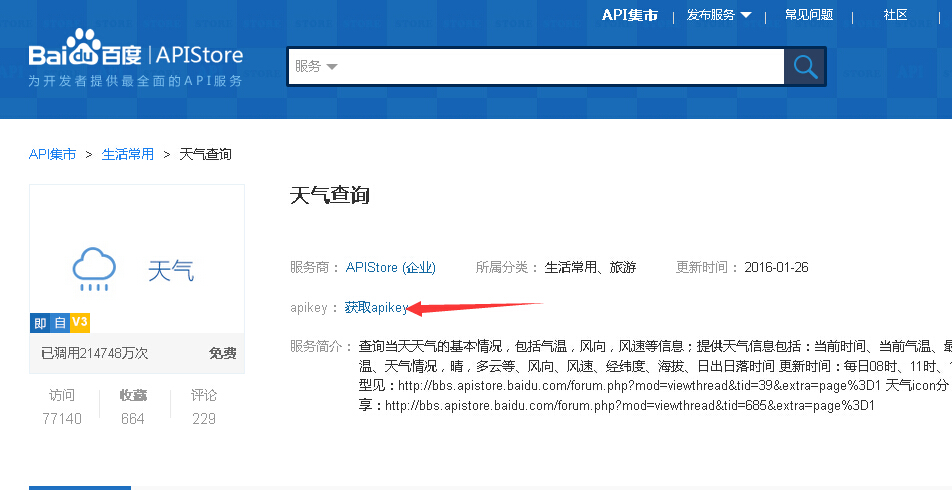Click the 2016-01-26 update date

(777, 267)
